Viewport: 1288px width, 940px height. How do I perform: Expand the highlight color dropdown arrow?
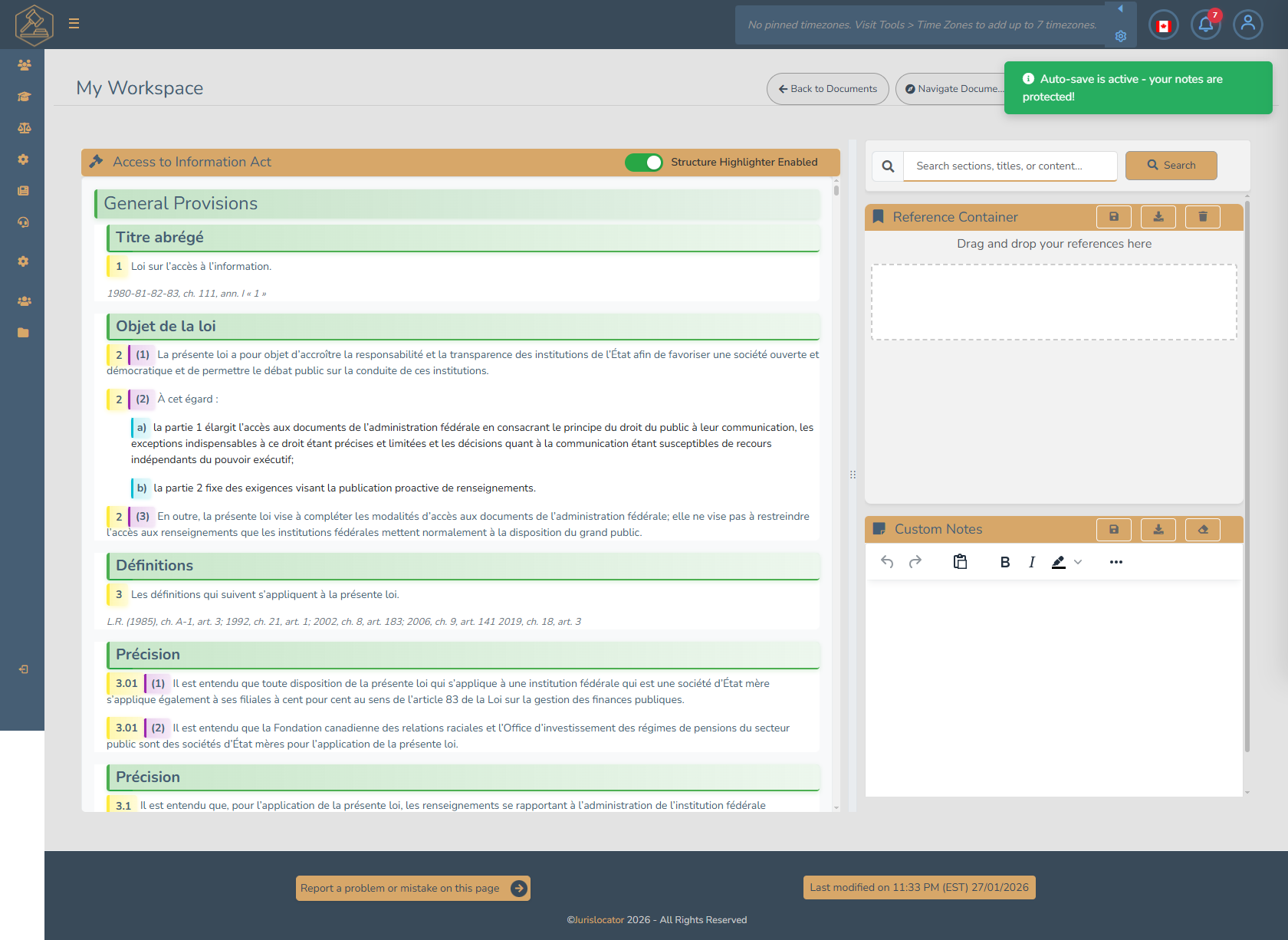[1078, 562]
